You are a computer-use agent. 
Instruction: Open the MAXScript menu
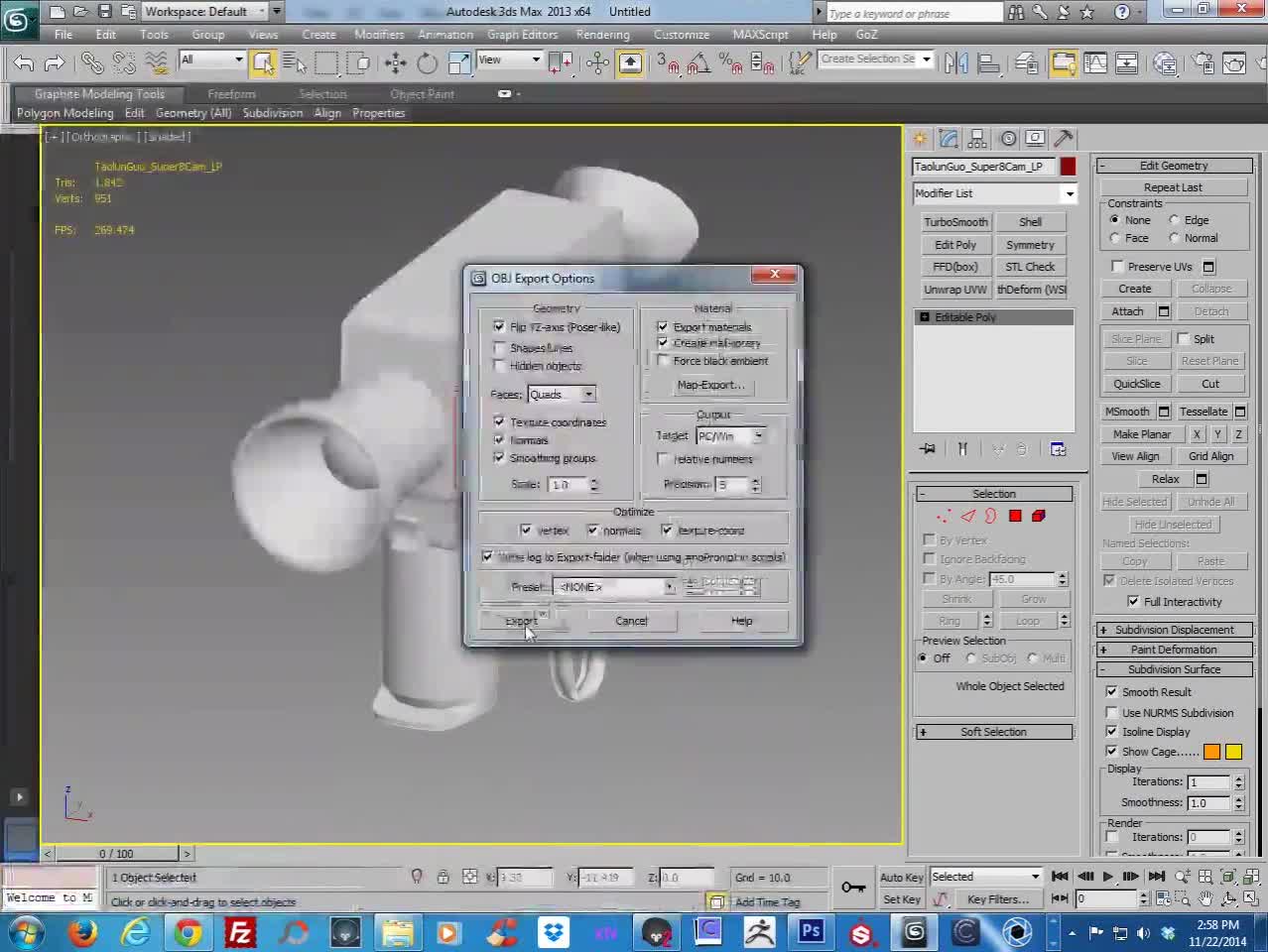(x=761, y=35)
